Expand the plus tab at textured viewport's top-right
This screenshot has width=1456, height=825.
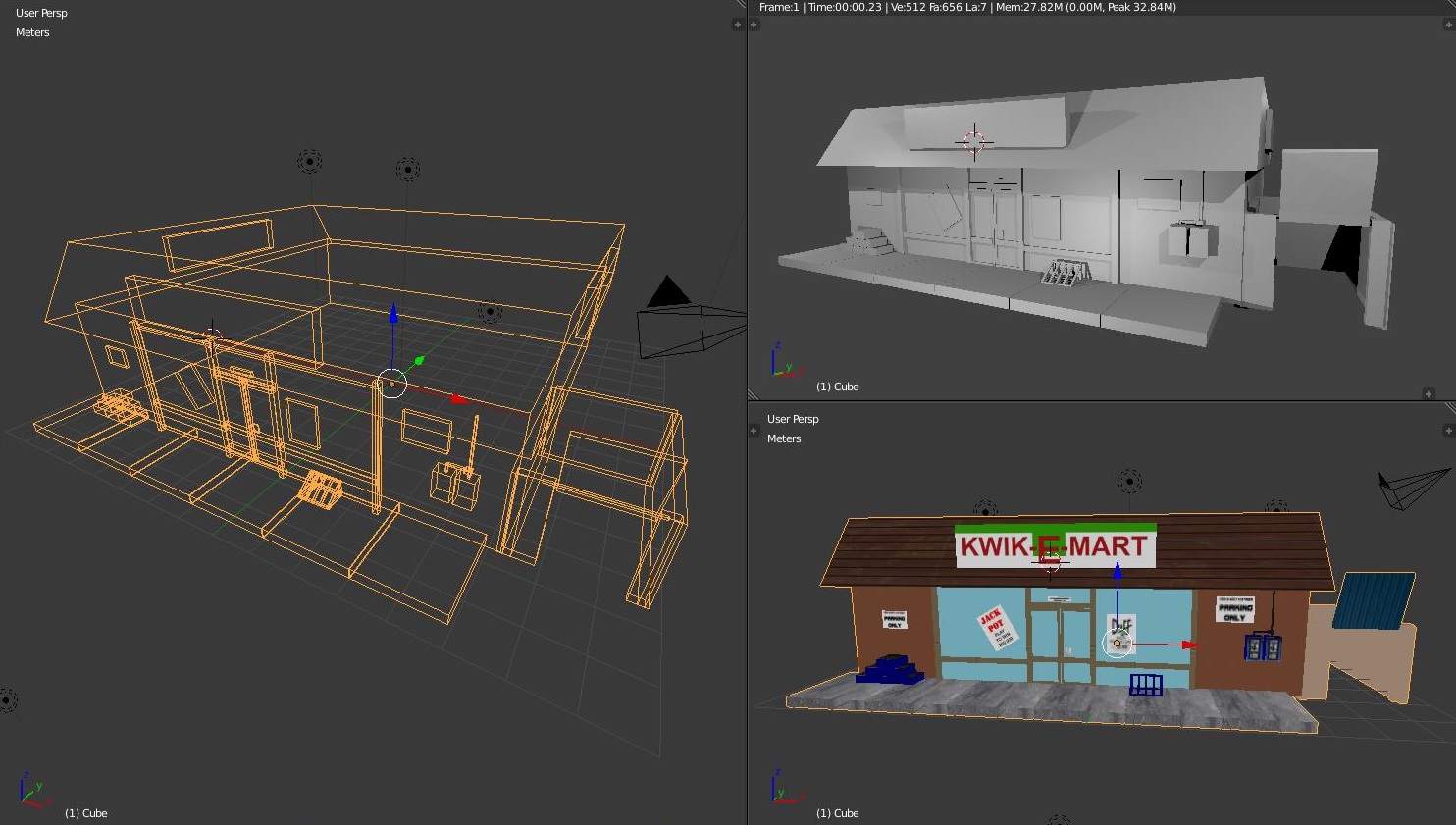1448,431
